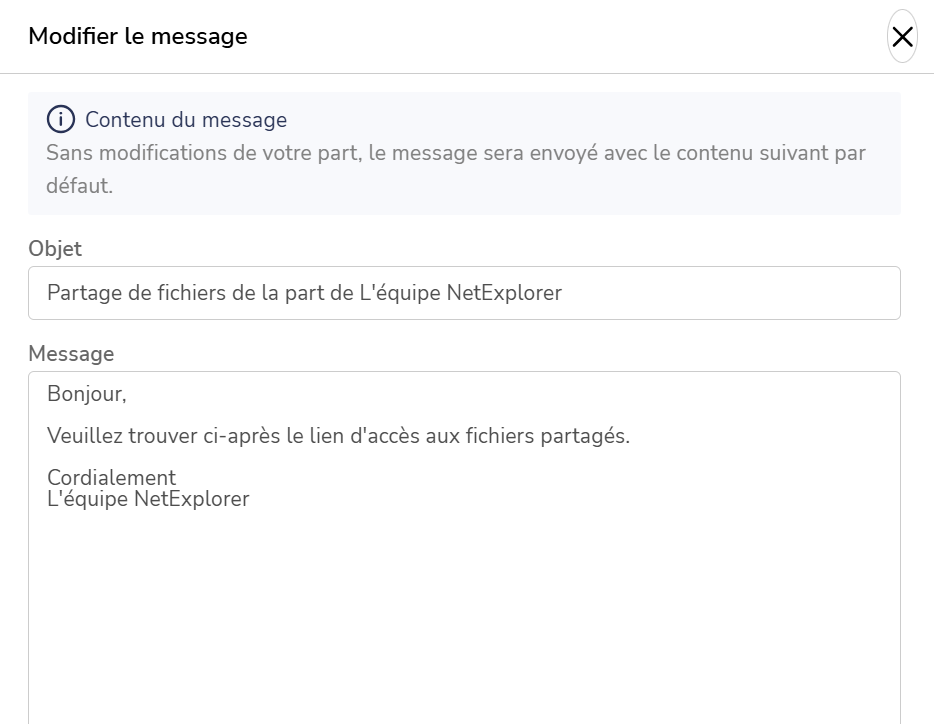934x724 pixels.
Task: Click the info icon beside Contenu du message
Action: pyautogui.click(x=61, y=119)
